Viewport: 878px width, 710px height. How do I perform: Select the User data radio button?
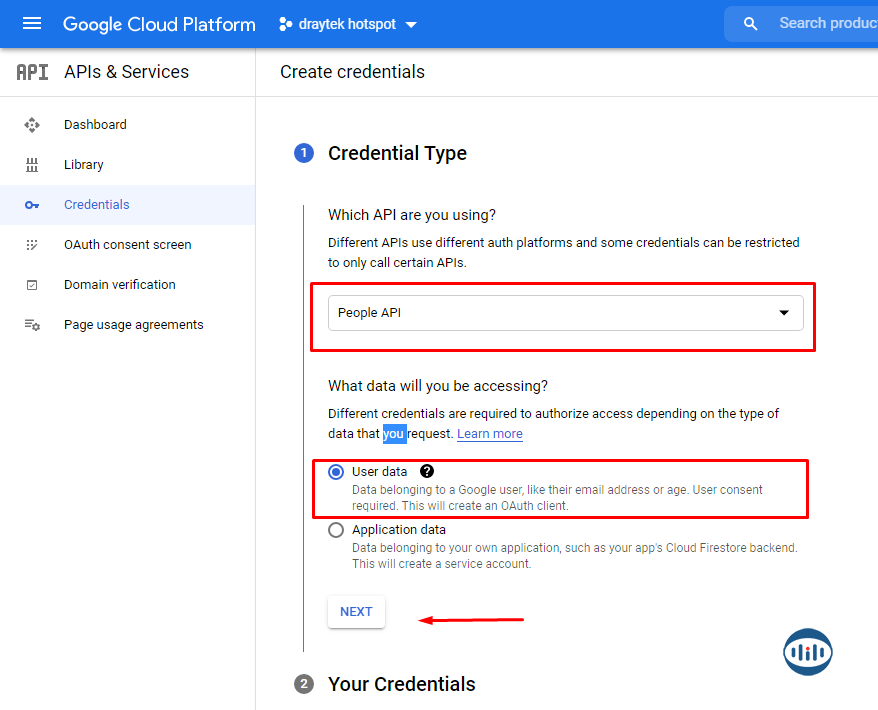[336, 472]
